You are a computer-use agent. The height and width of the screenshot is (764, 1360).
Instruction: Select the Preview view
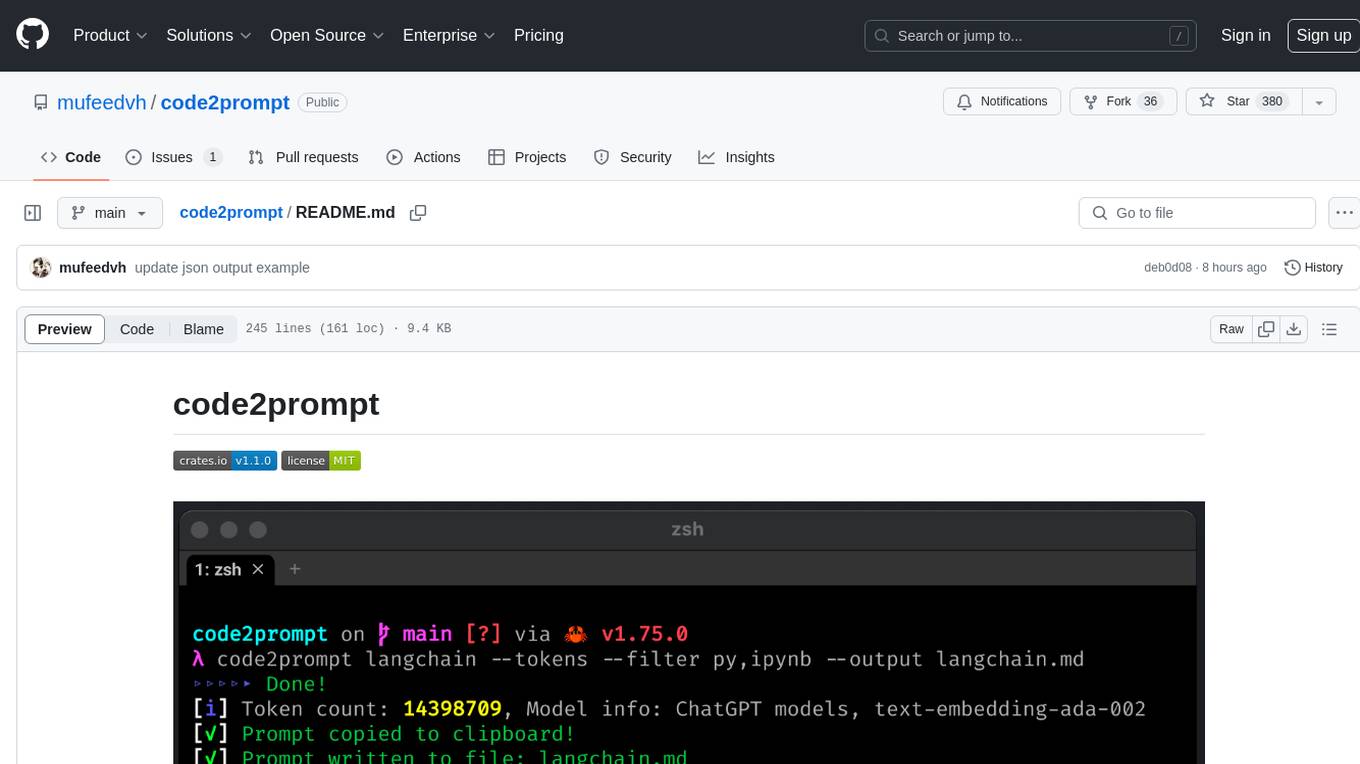(x=65, y=329)
